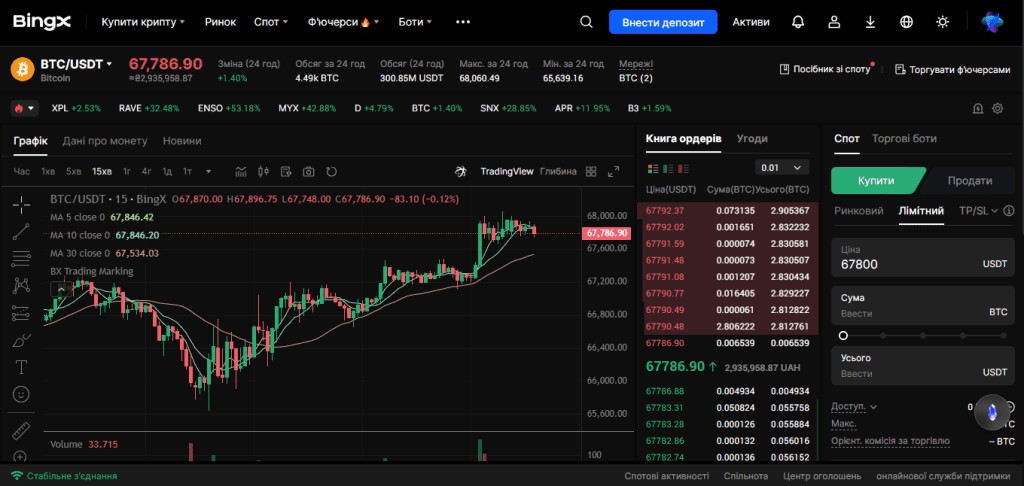Select the text annotation tool
1024x486 pixels.
pyautogui.click(x=21, y=367)
